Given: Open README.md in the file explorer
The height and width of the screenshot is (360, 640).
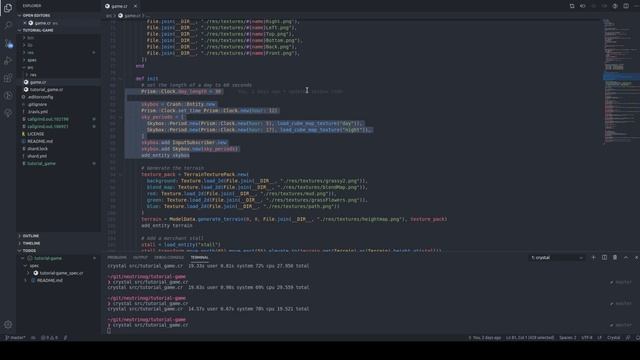Looking at the screenshot, I should coord(40,141).
